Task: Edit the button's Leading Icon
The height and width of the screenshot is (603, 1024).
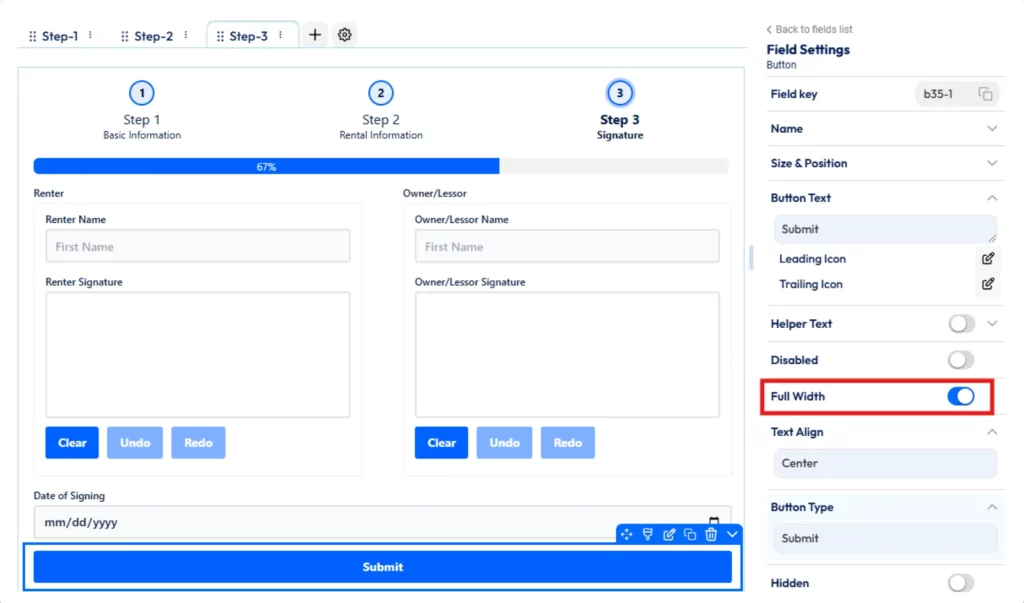Action: pyautogui.click(x=988, y=258)
